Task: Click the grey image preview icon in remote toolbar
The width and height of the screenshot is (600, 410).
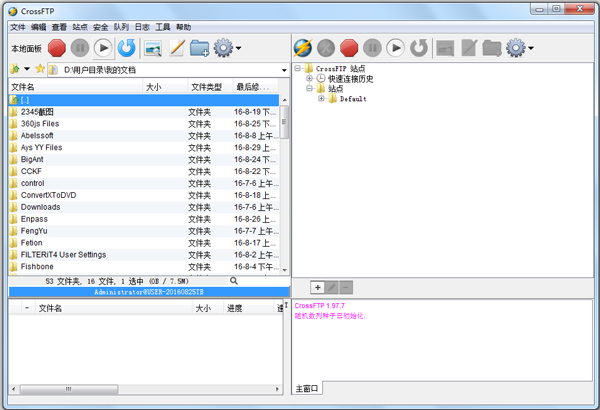Action: click(x=445, y=49)
